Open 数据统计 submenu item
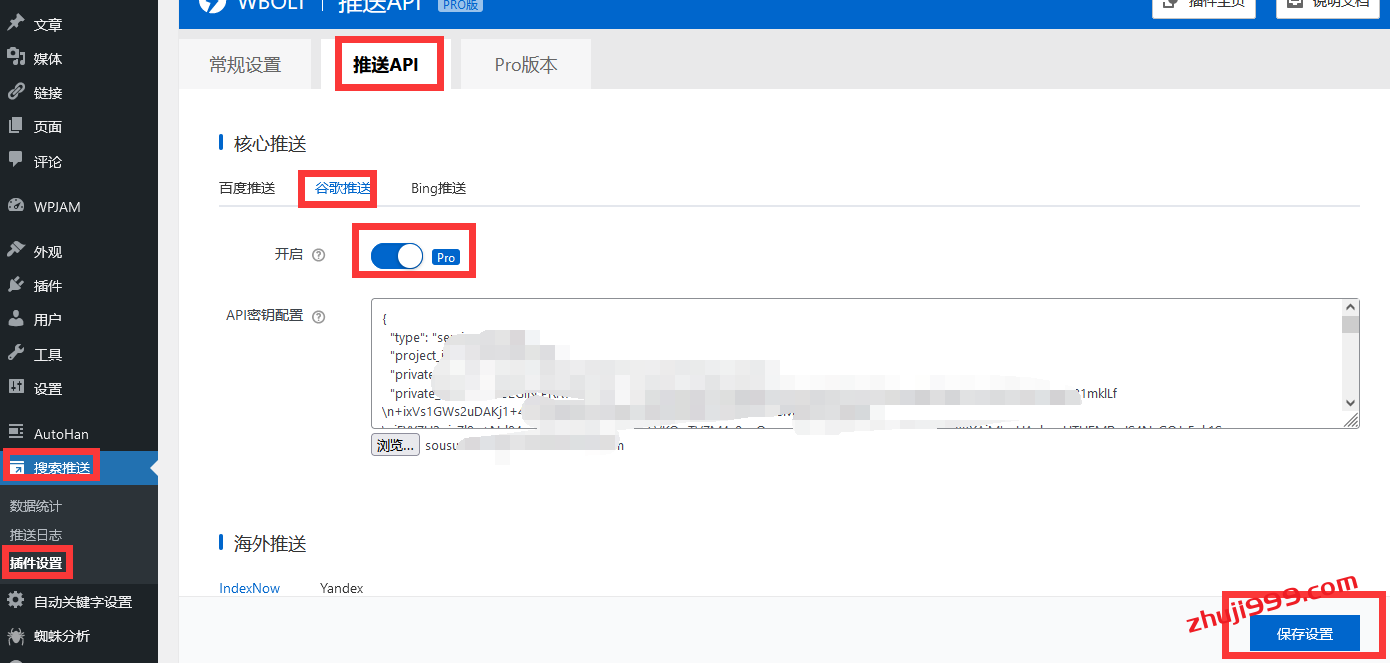The height and width of the screenshot is (663, 1390). 36,506
